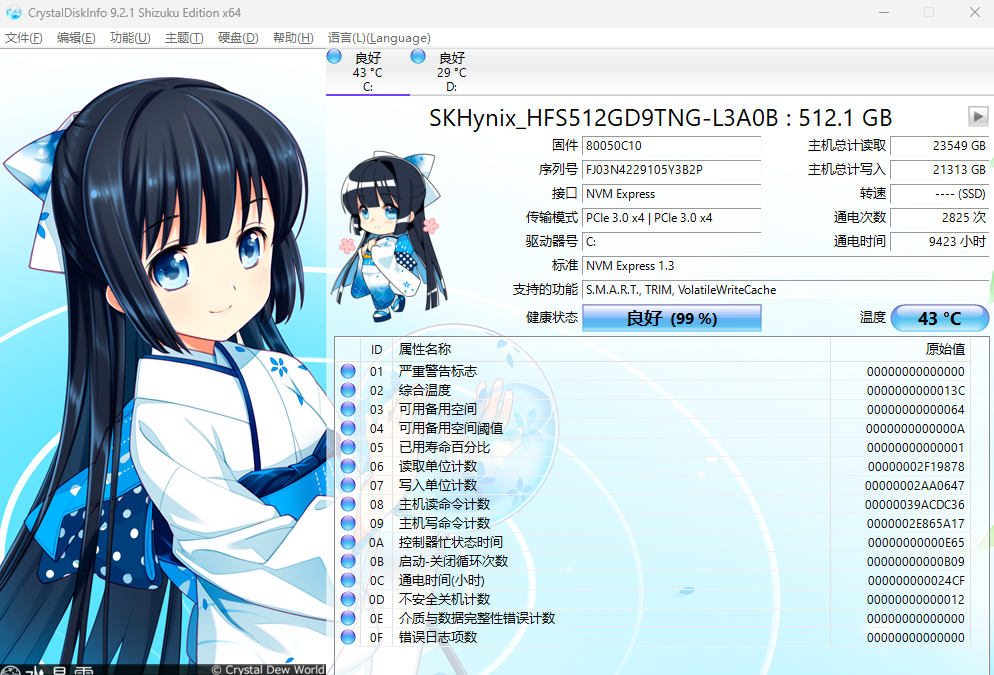Image resolution: width=994 pixels, height=675 pixels.
Task: Open the 编辑(E) menu
Action: 76,38
